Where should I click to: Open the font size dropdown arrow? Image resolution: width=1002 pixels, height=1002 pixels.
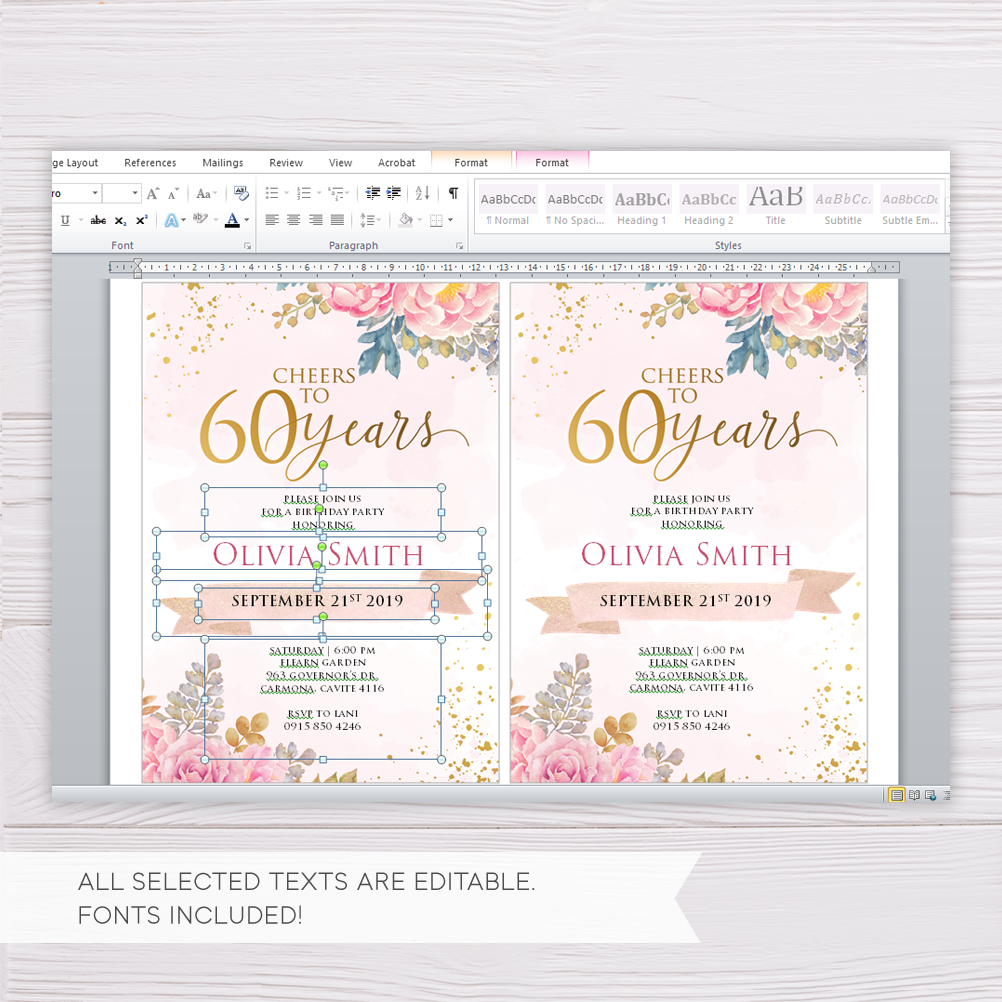(x=135, y=193)
